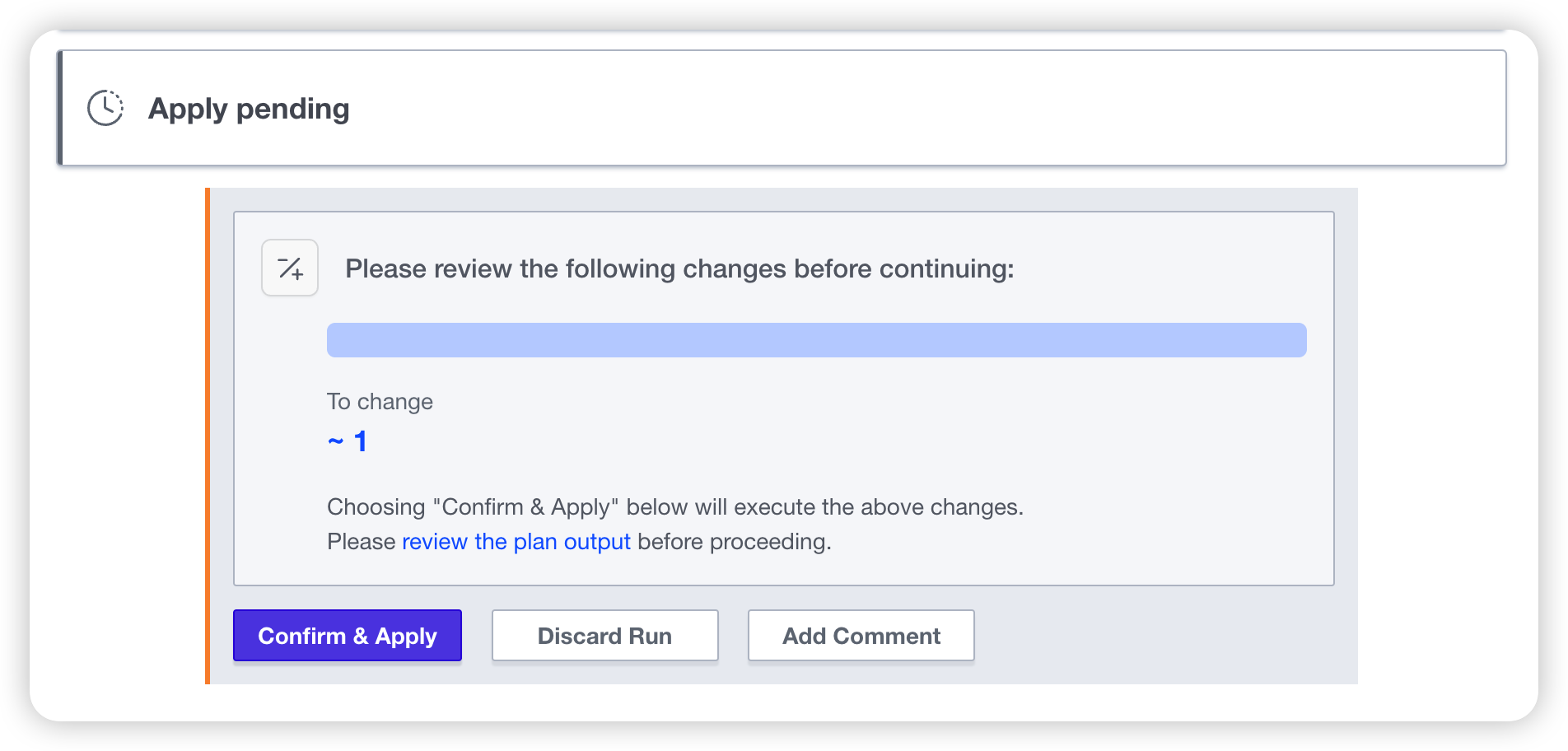Click the 'To change' label

click(x=380, y=401)
